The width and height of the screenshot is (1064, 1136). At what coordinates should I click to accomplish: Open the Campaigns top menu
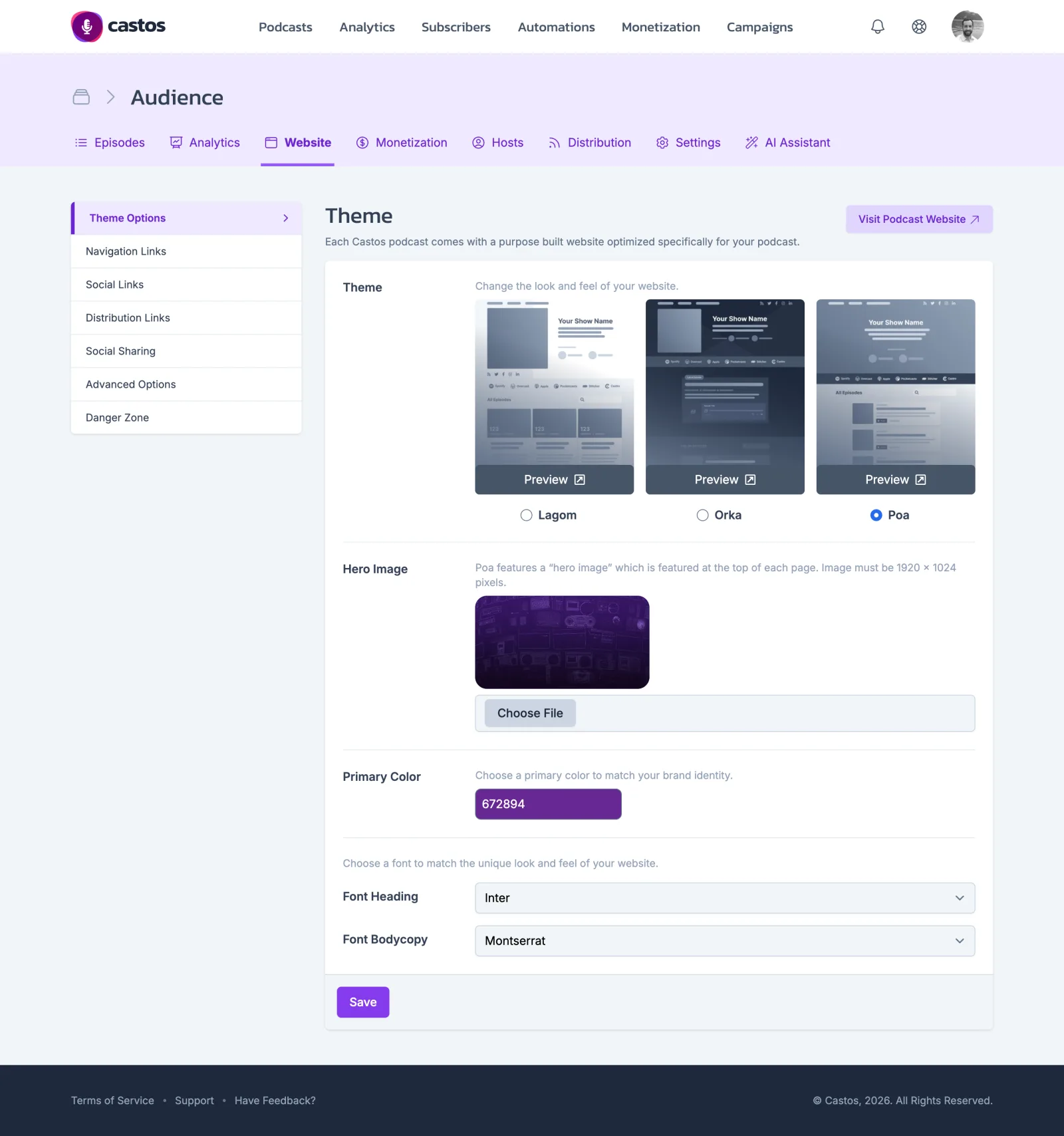(x=760, y=27)
